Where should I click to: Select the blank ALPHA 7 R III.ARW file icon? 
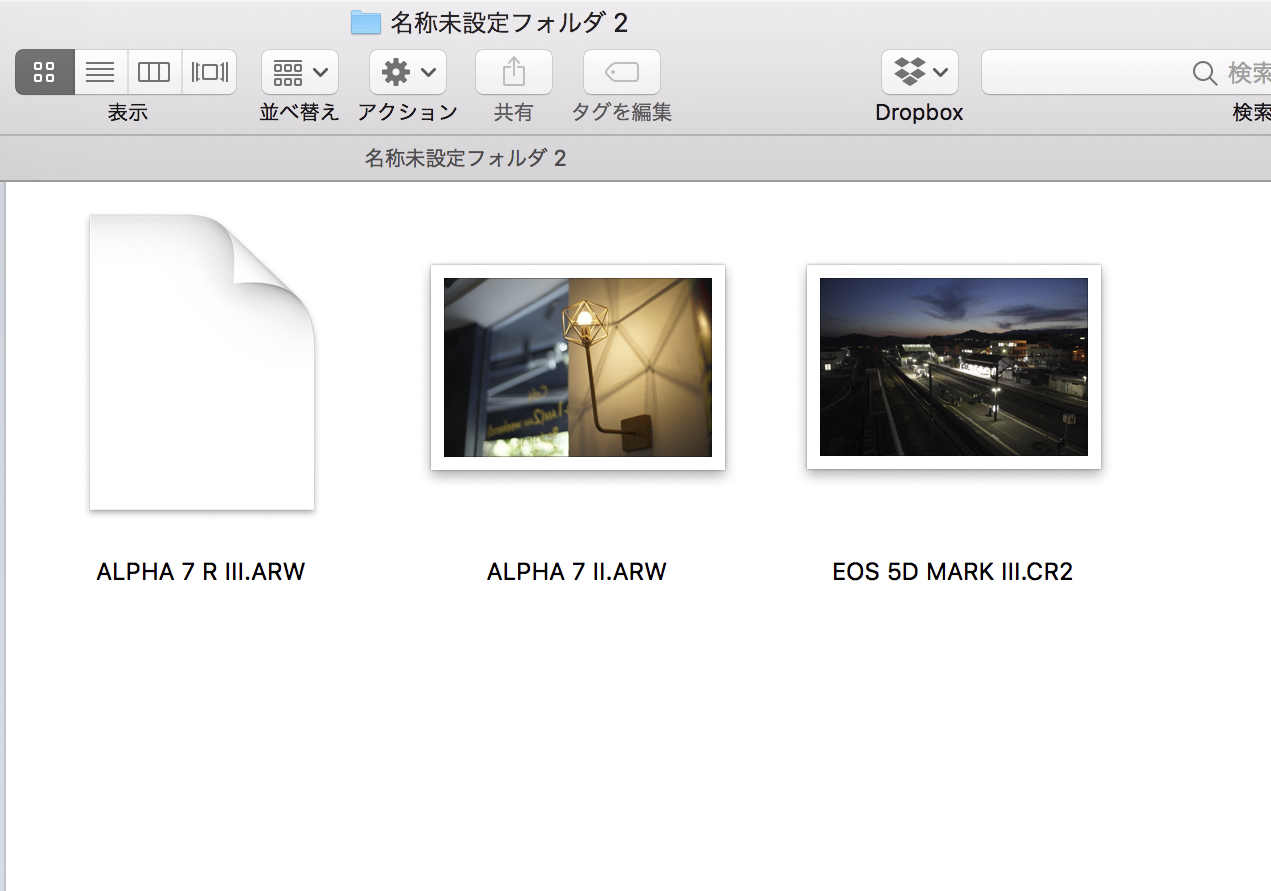coord(202,362)
